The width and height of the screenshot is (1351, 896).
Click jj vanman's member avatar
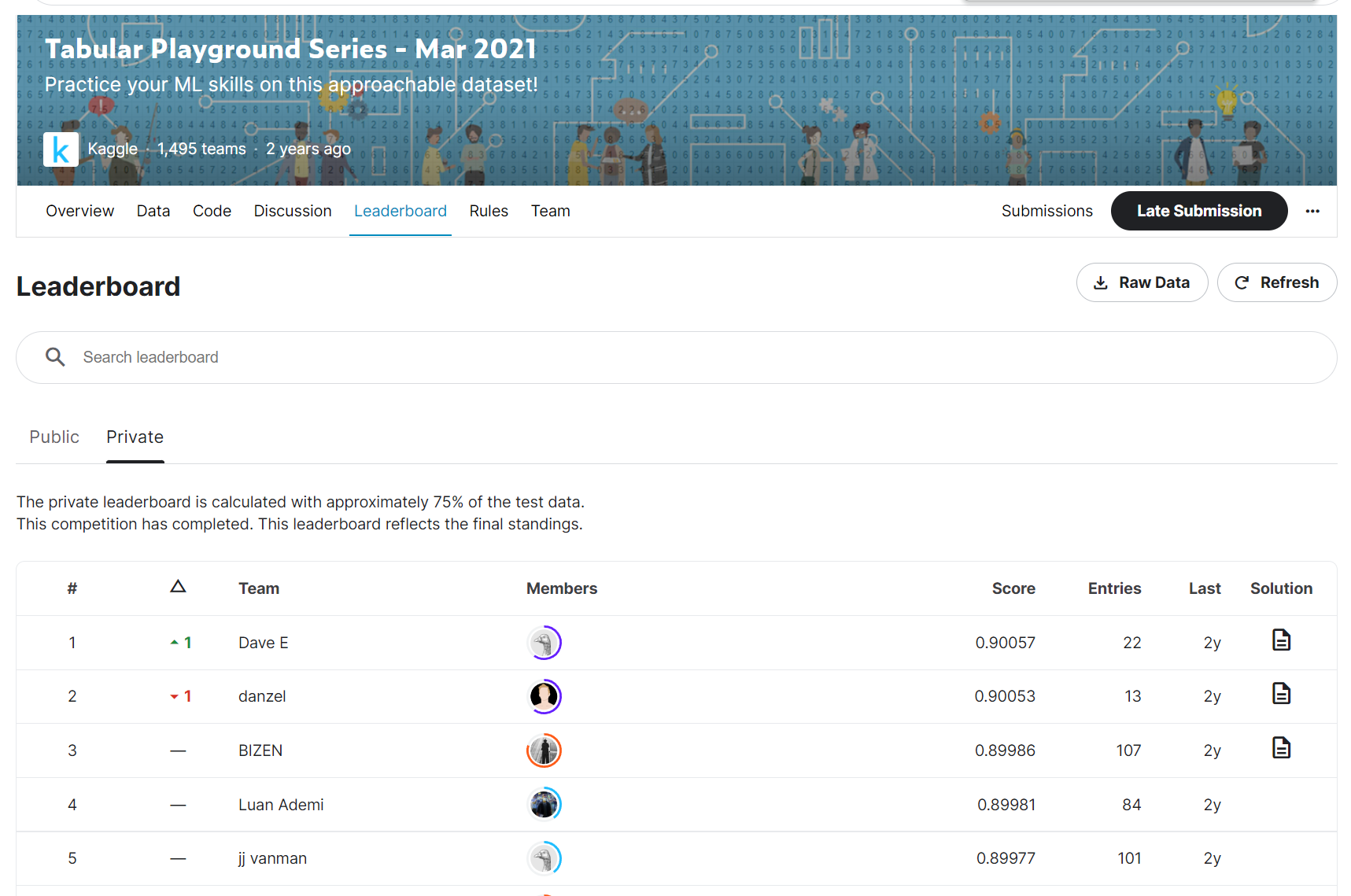pyautogui.click(x=544, y=858)
